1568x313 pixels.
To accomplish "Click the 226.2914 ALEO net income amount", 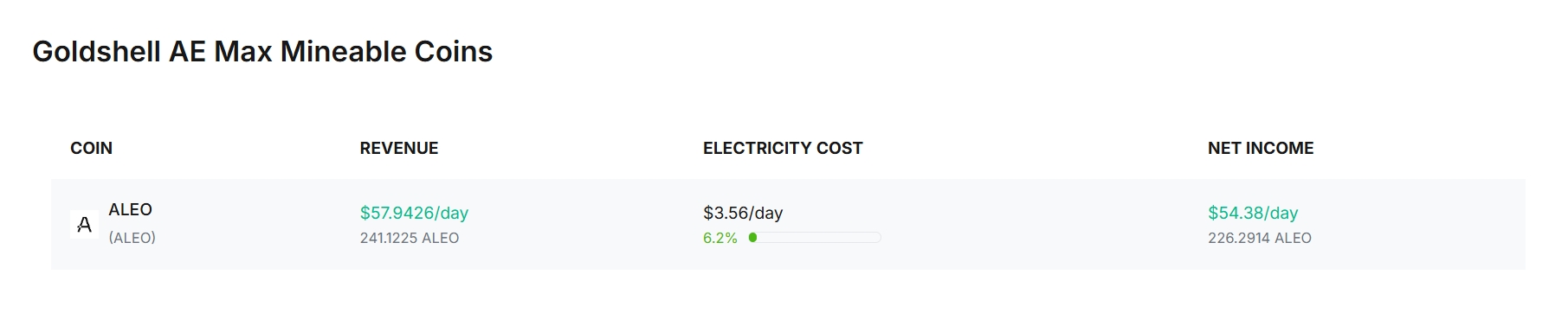I will 1260,238.
